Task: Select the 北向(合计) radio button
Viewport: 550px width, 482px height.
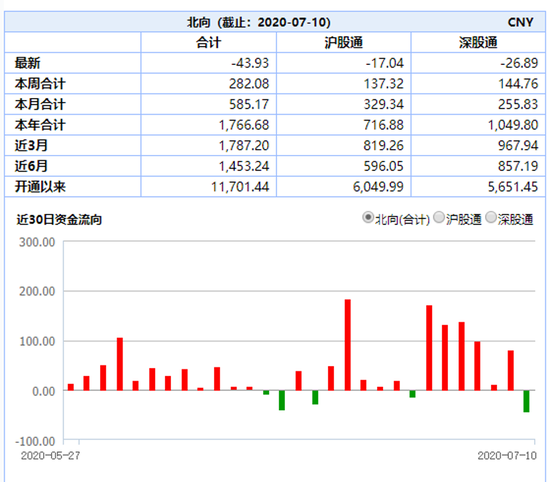Action: pos(368,218)
